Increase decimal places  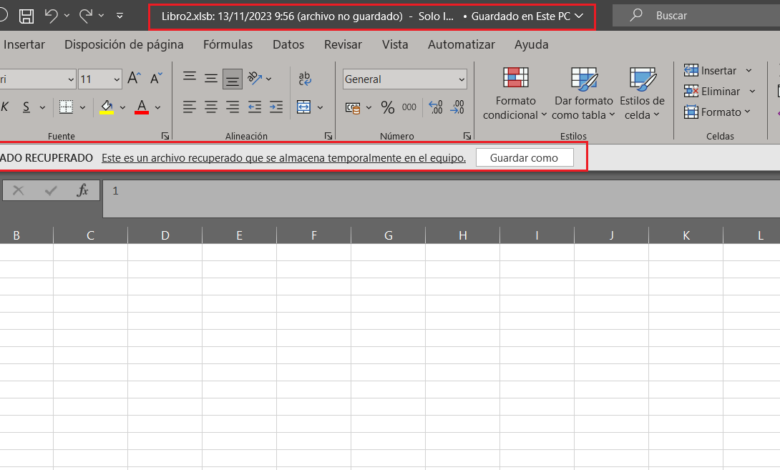click(x=436, y=107)
